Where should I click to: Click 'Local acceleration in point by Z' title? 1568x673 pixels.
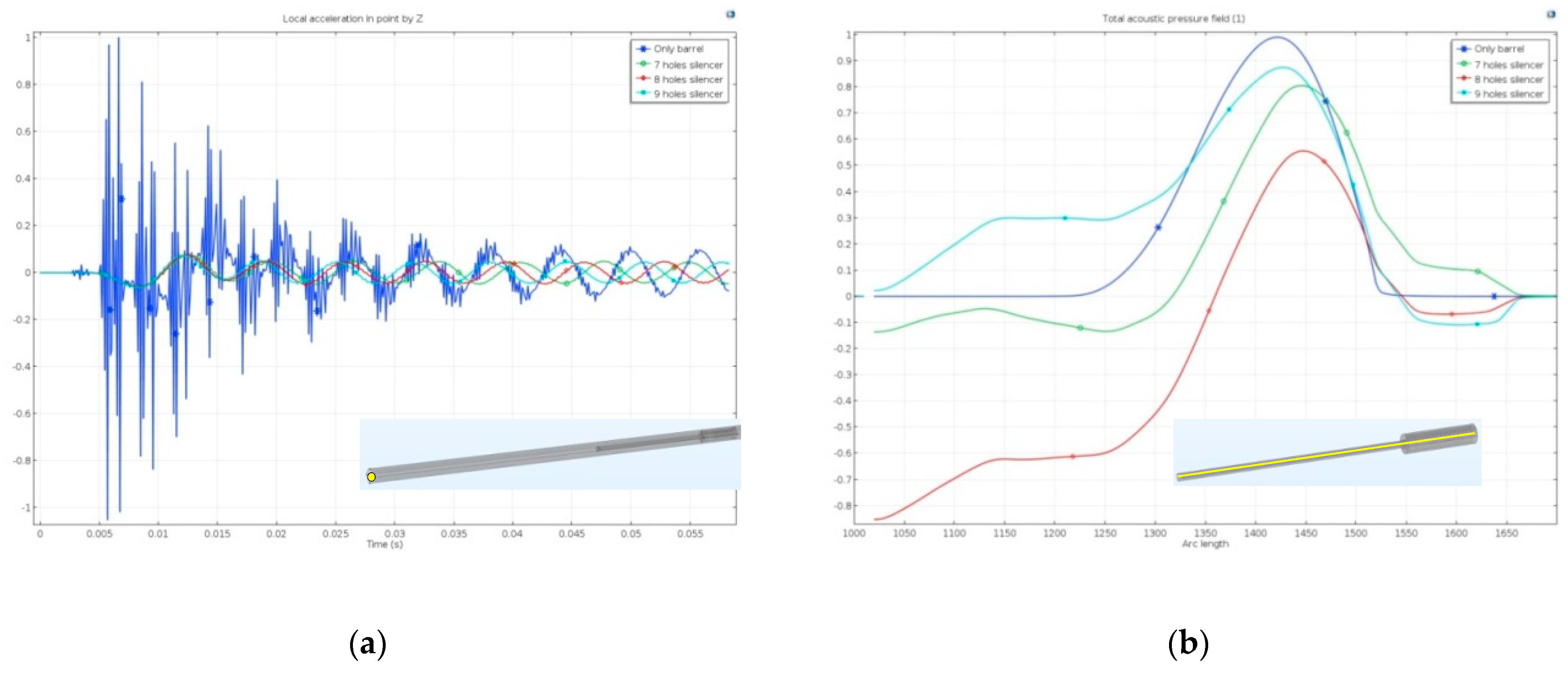coord(353,19)
